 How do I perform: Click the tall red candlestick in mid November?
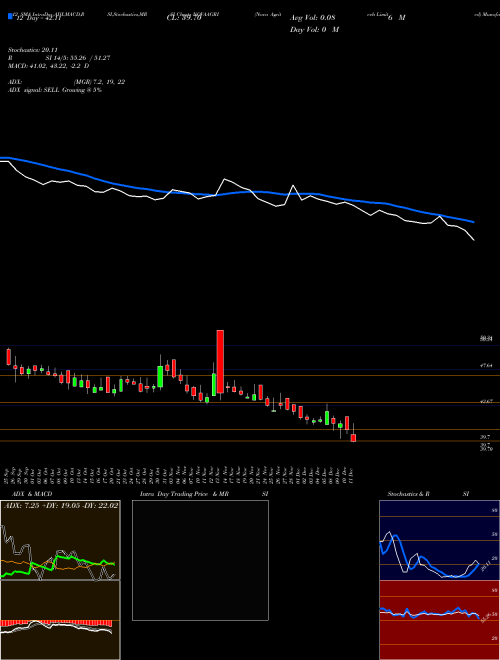(x=220, y=362)
